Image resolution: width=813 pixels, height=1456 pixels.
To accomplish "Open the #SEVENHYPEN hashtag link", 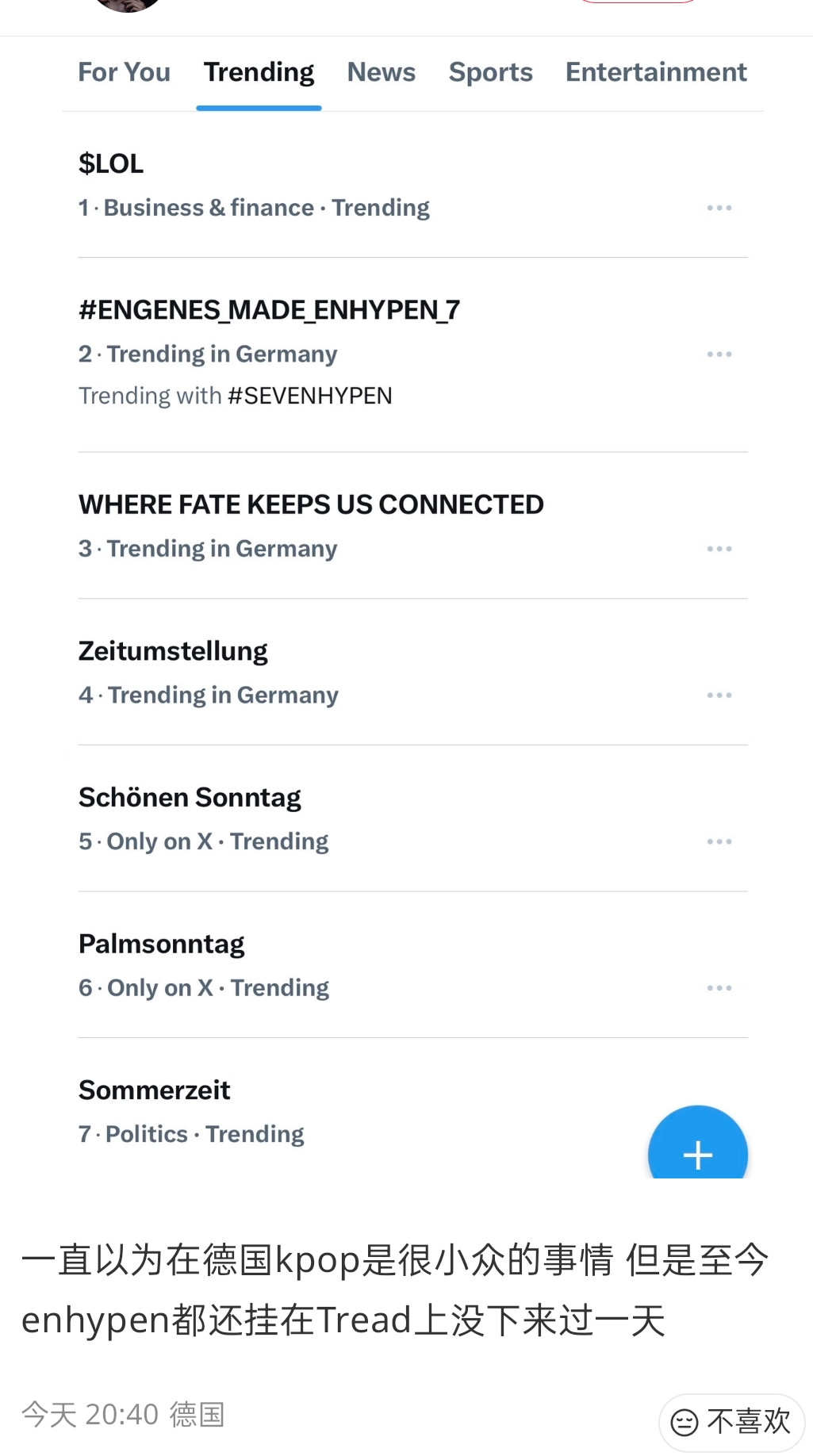I will [x=310, y=396].
